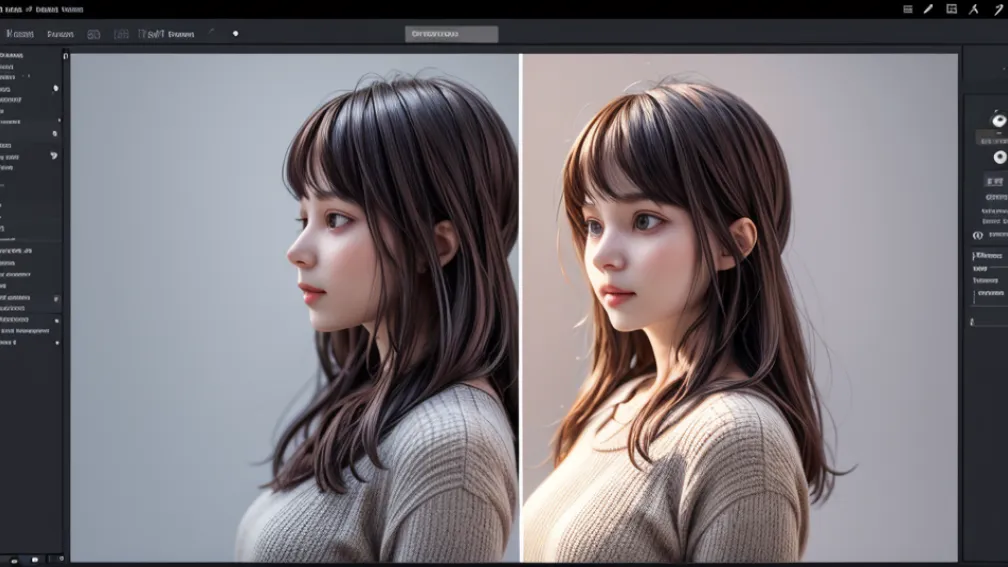This screenshot has width=1008, height=567.
Task: Select the pencil icon in the top bar
Action: [x=928, y=9]
